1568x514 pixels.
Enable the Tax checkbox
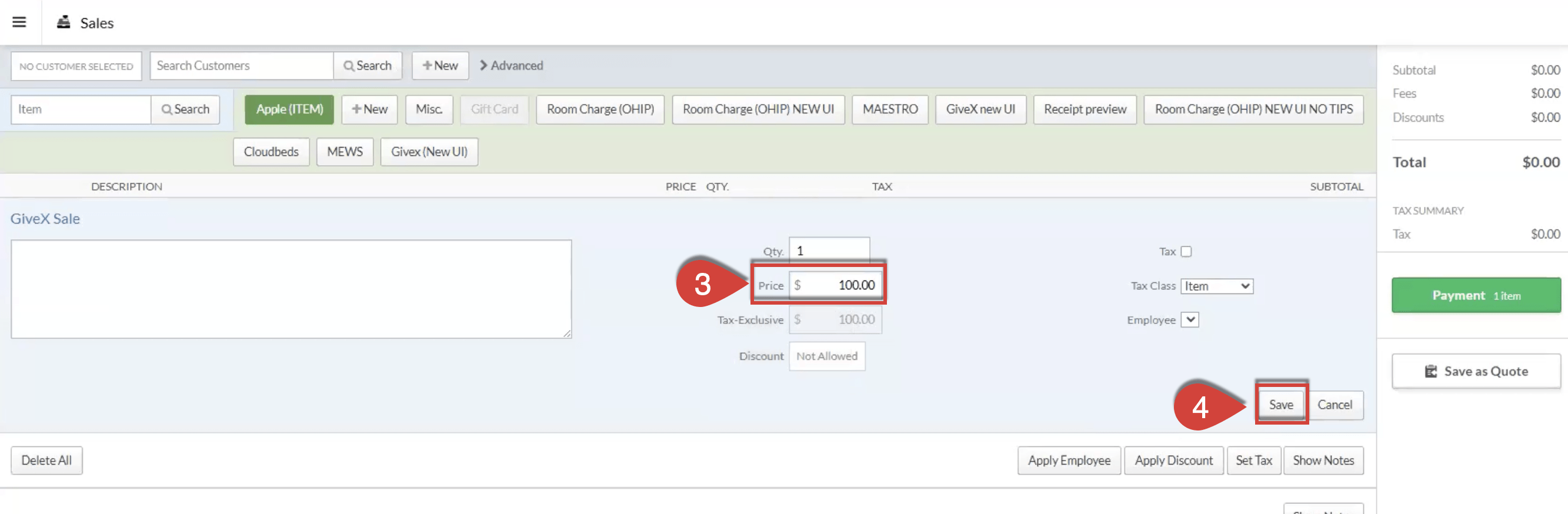point(1186,251)
